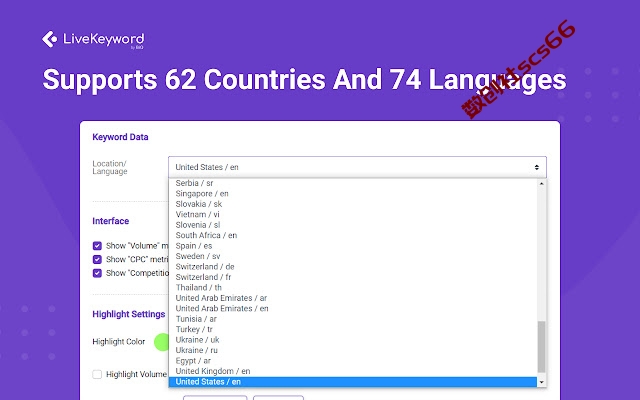Choose Singapore / en from list
The height and width of the screenshot is (400, 640).
tap(353, 193)
